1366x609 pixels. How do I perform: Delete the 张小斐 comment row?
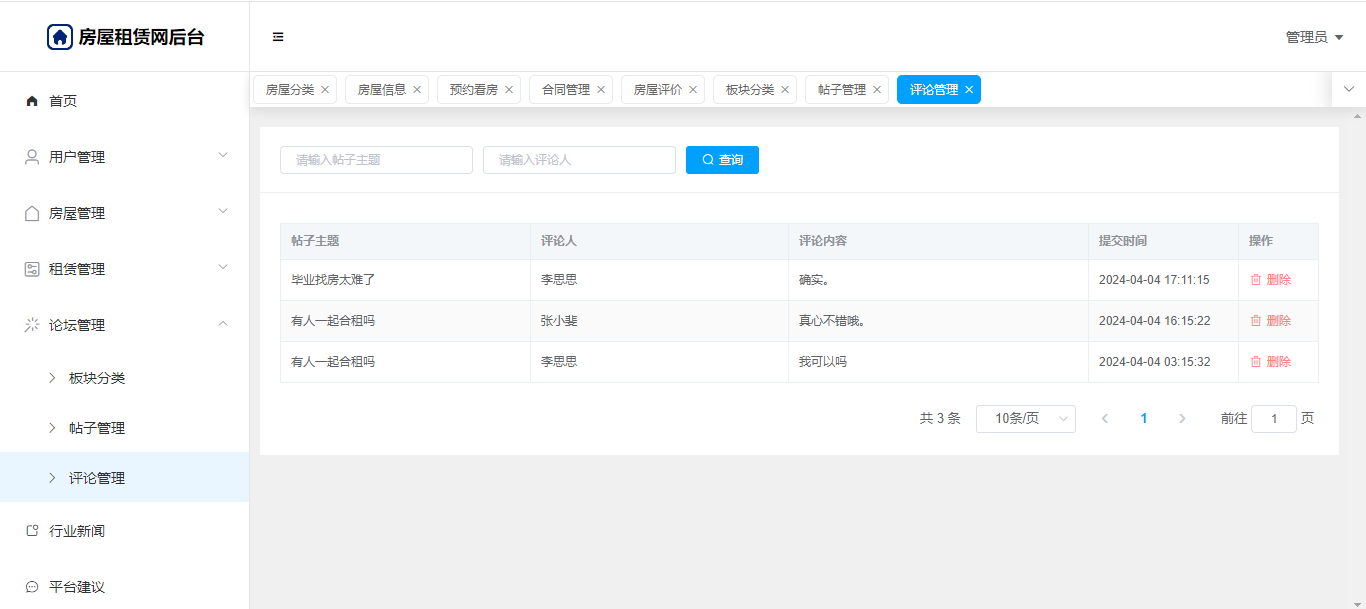pos(1270,321)
